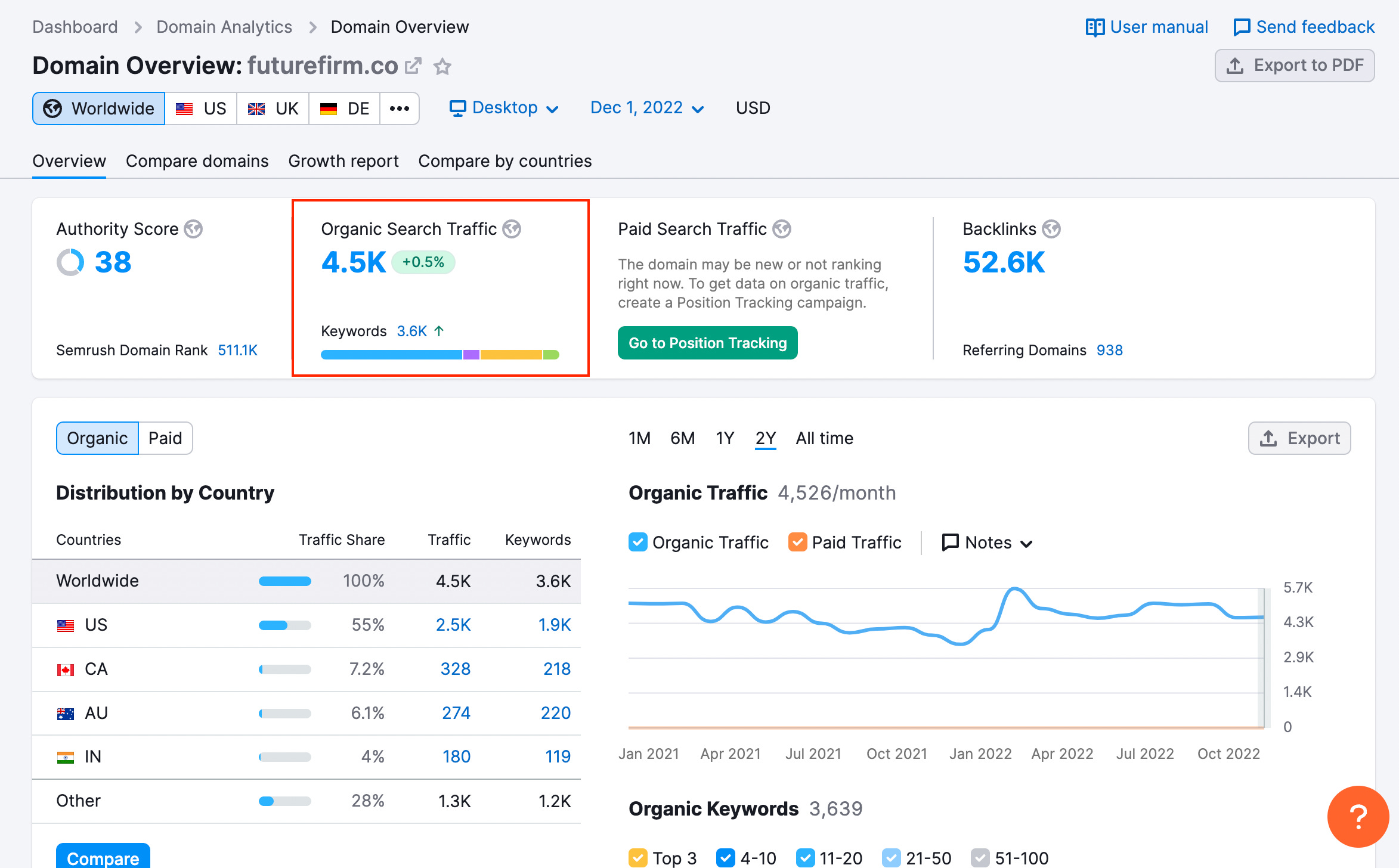Open the futurefirm.co external link icon
1399x868 pixels.
(413, 66)
